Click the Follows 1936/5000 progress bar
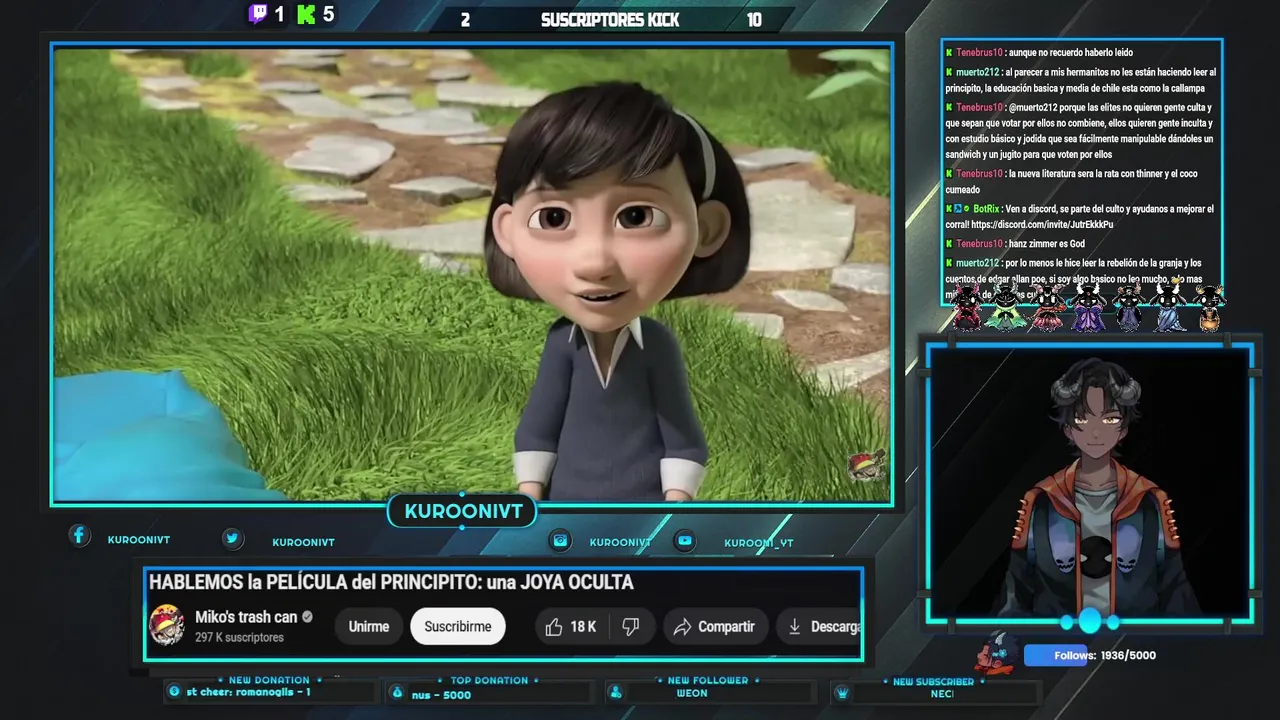The image size is (1280, 720). pos(1091,655)
